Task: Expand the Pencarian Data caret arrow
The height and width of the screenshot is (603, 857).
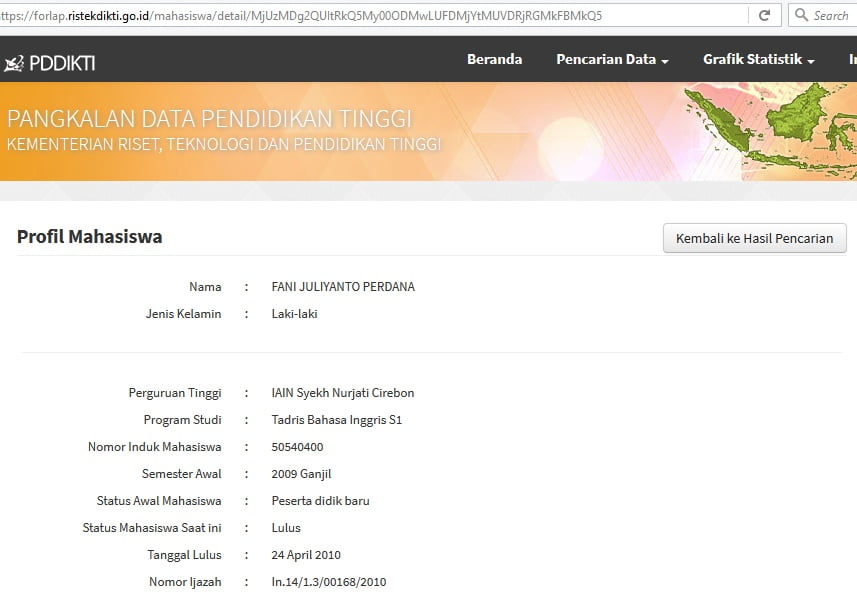Action: (x=665, y=61)
